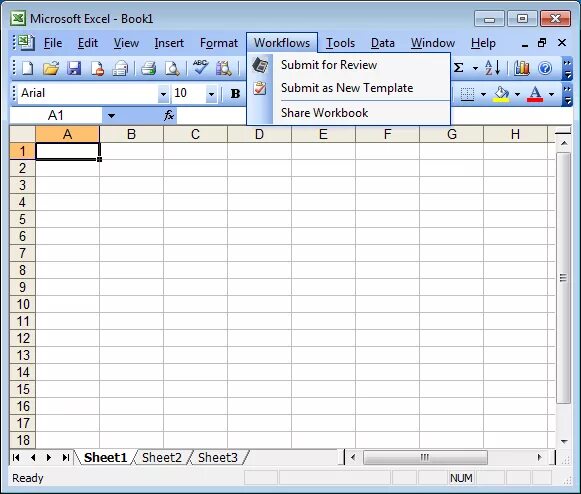Open the Insert menu

coord(169,43)
